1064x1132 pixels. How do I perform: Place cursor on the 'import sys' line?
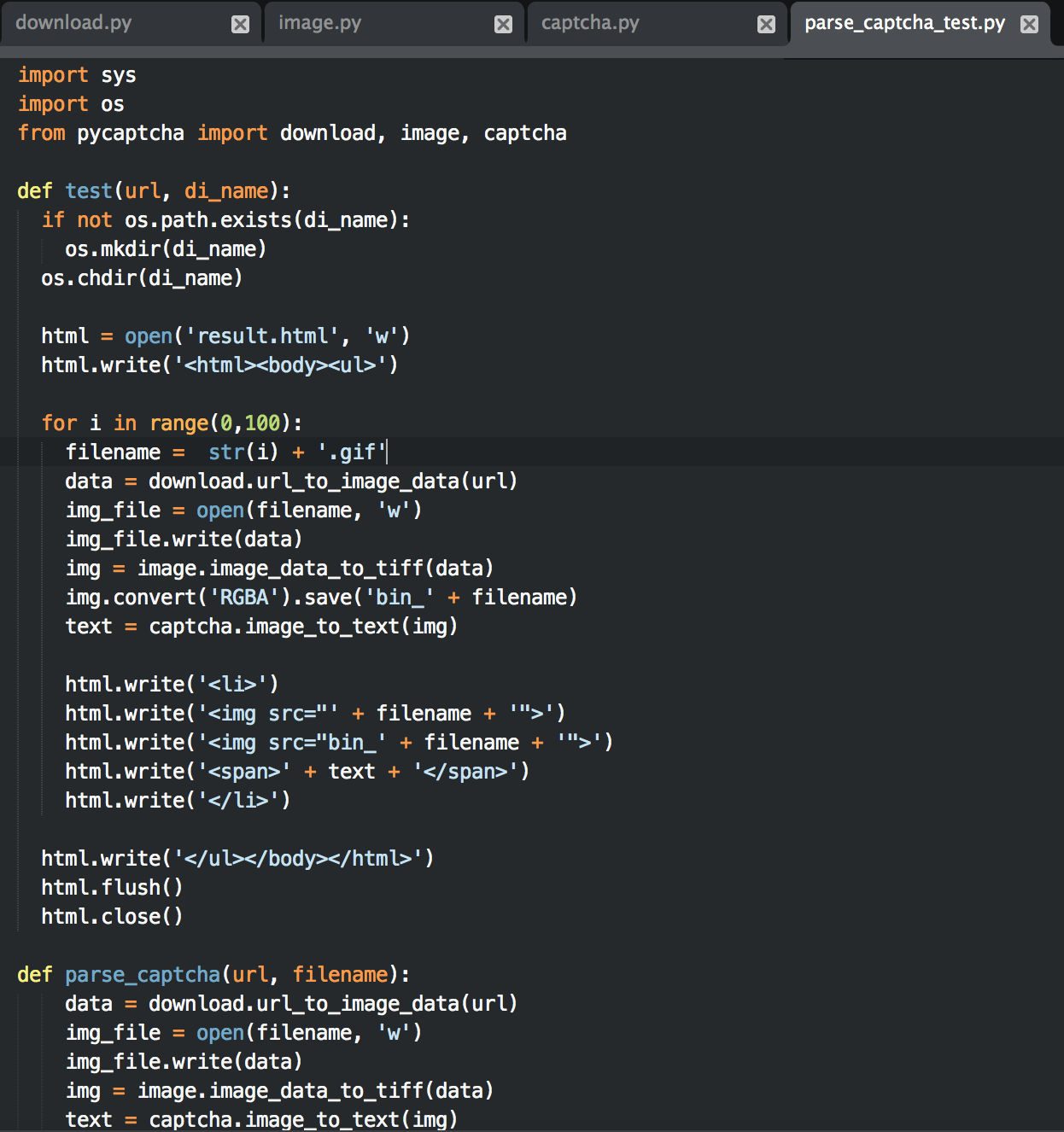pyautogui.click(x=77, y=75)
